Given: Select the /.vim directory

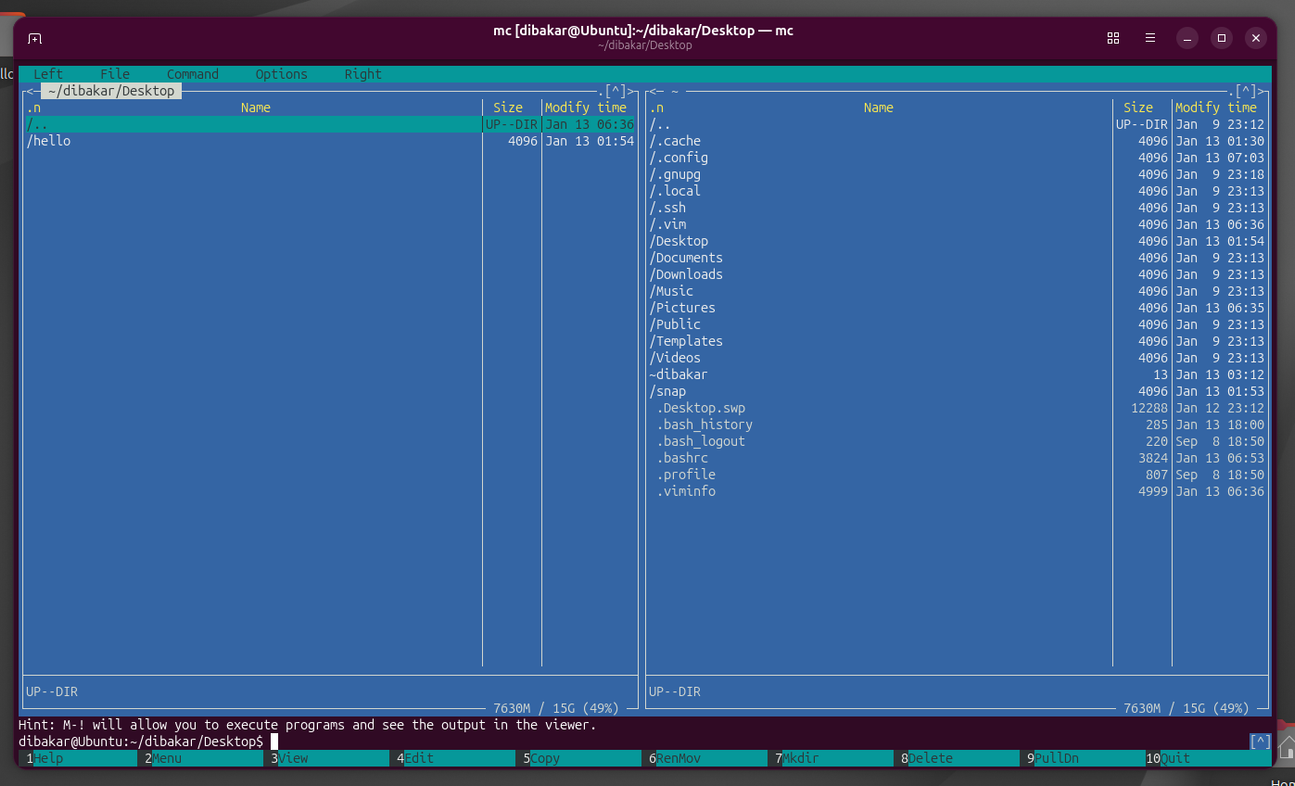Looking at the screenshot, I should (x=957, y=225).
